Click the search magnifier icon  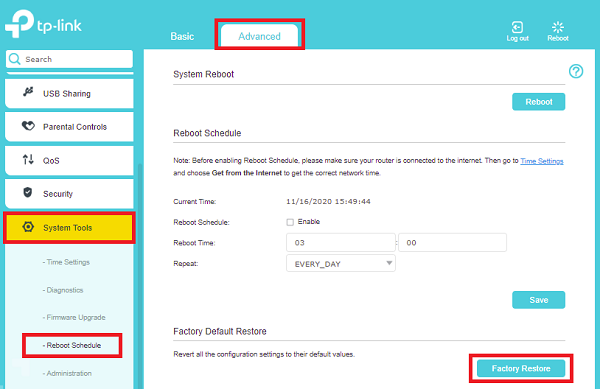(15, 59)
